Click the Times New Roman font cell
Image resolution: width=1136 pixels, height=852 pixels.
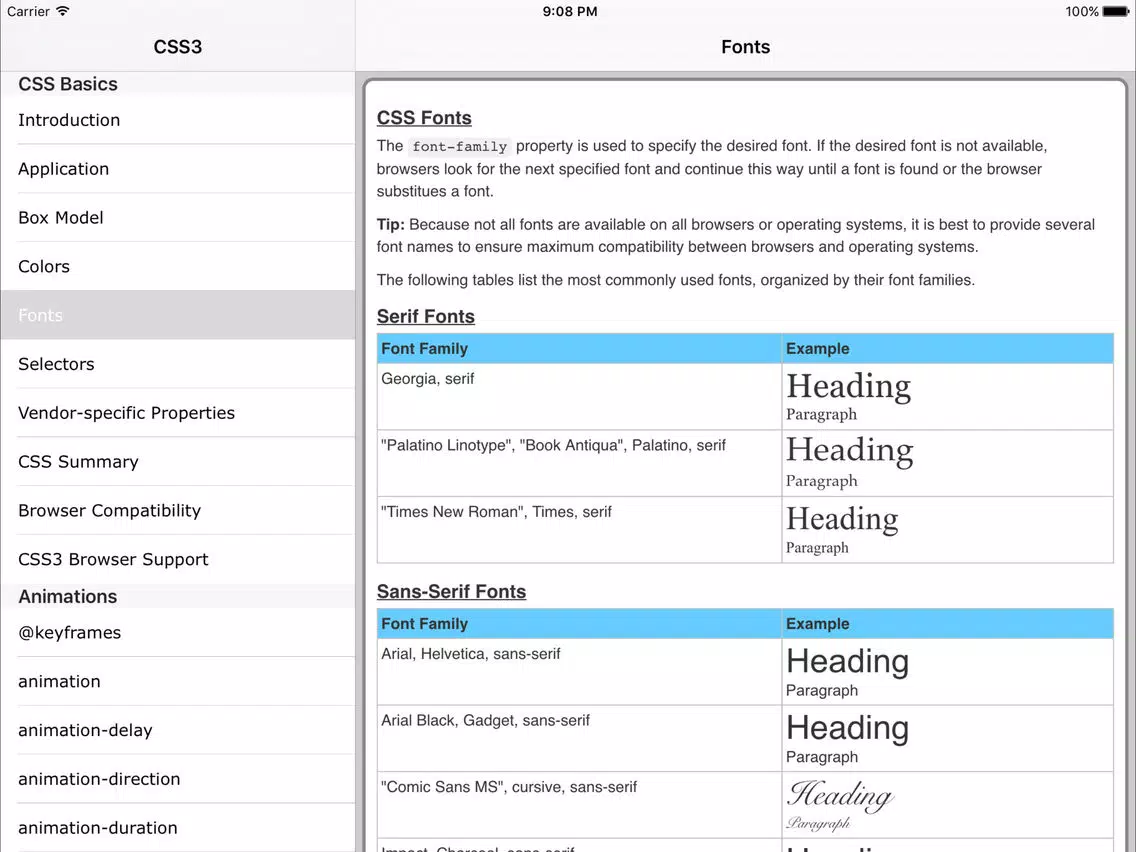click(579, 530)
